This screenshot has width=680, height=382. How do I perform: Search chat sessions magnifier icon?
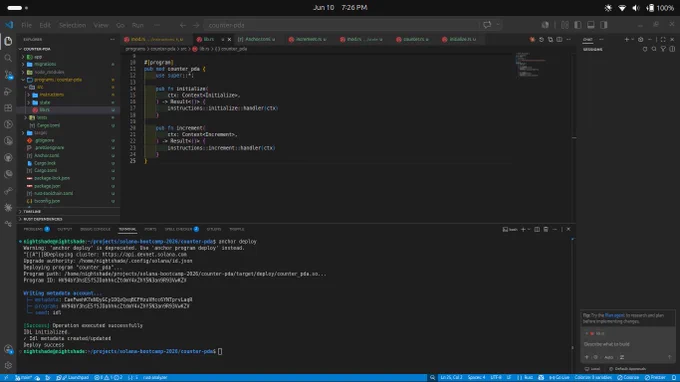coord(654,49)
